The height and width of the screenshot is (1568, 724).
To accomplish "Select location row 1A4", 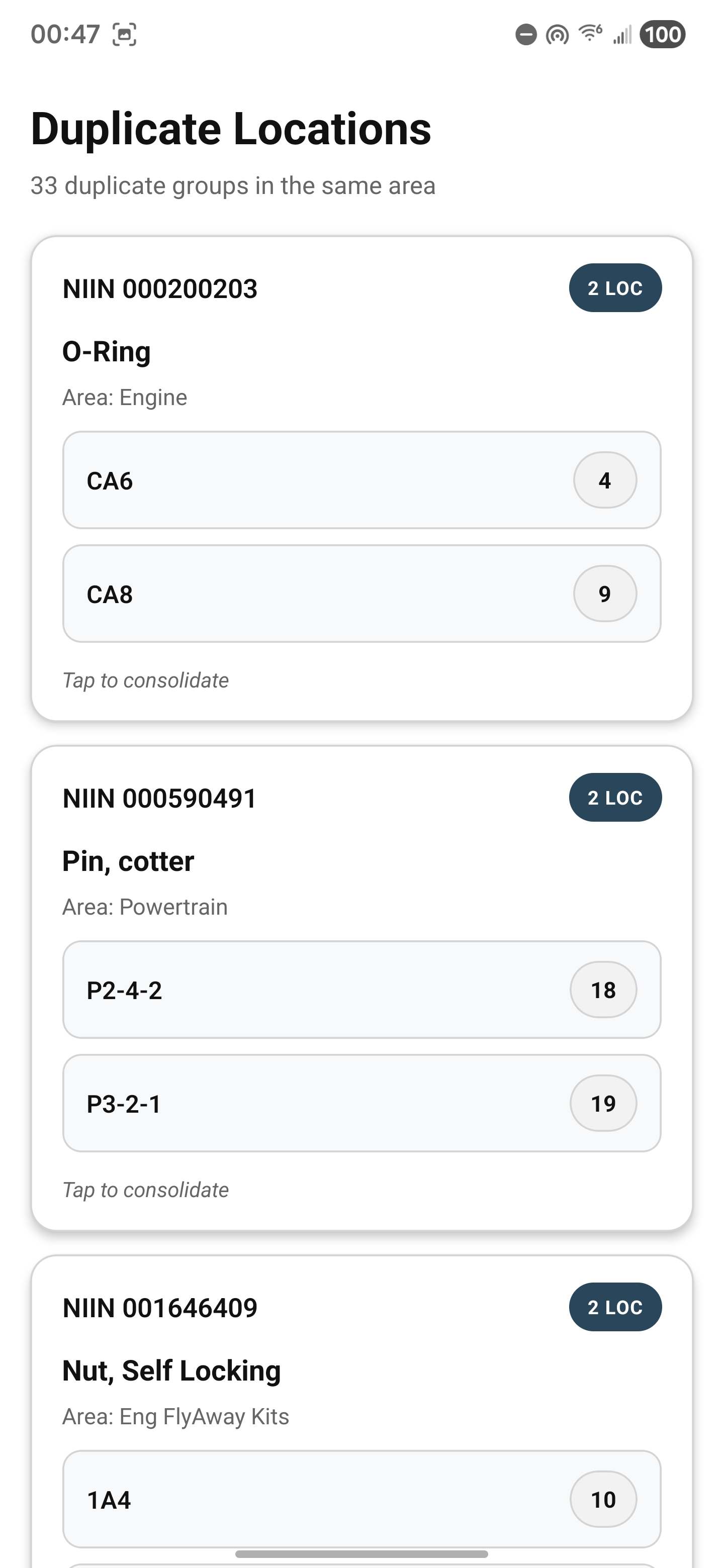I will [317, 1499].
